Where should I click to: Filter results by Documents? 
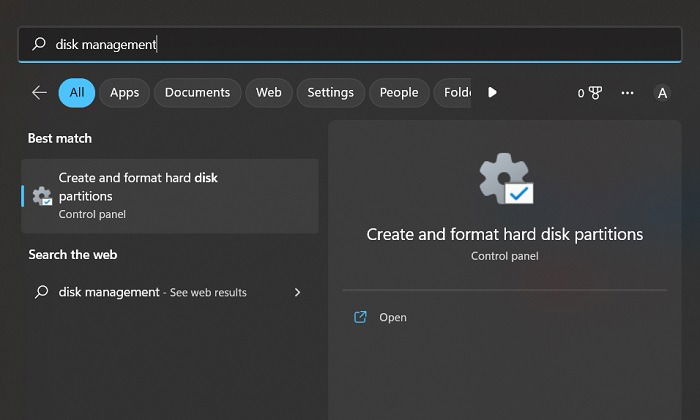point(197,93)
